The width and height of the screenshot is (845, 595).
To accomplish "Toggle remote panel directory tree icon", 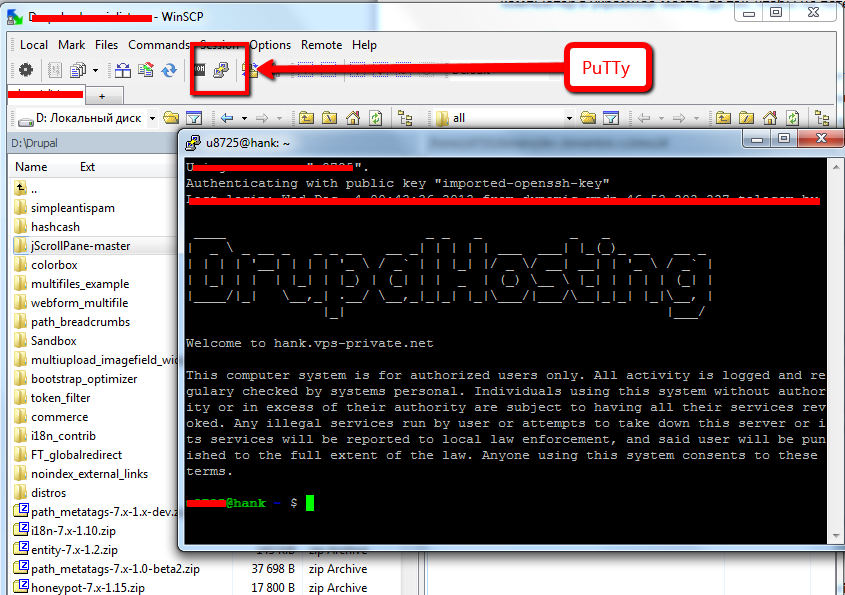I will pyautogui.click(x=822, y=118).
